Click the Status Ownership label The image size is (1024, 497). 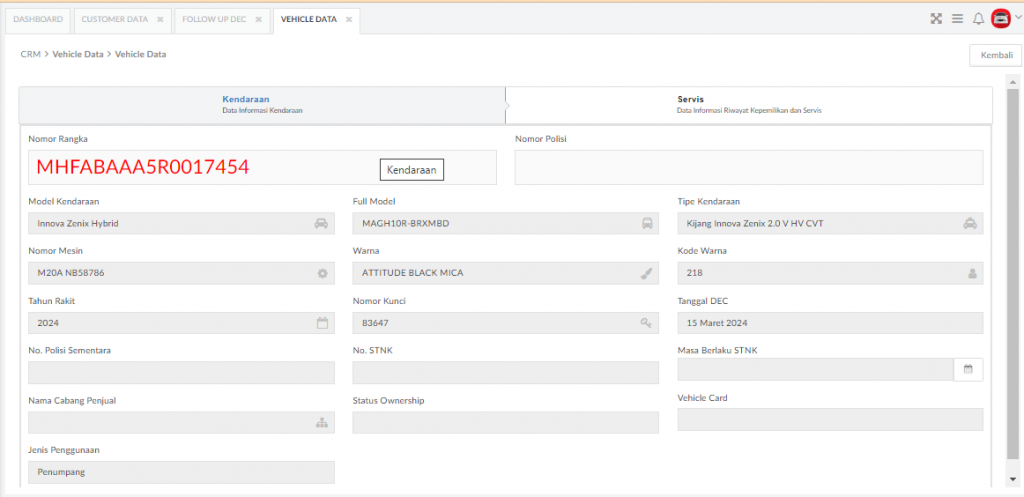coord(389,400)
